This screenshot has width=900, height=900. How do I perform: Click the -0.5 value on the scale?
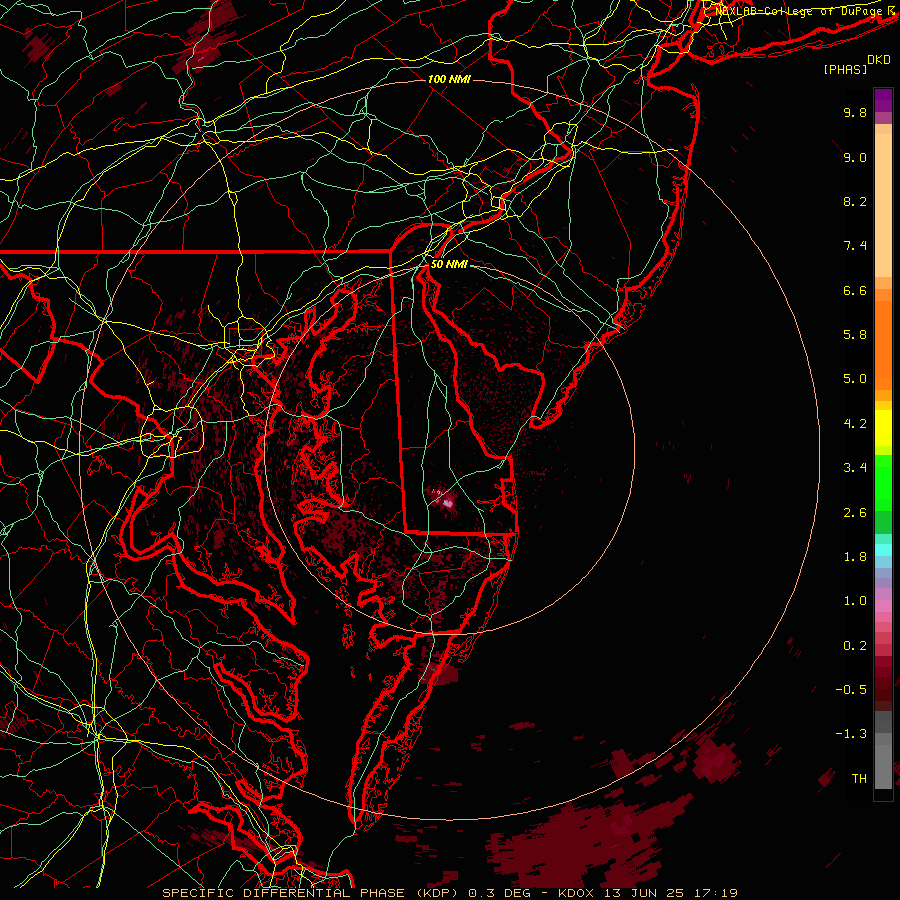point(851,690)
